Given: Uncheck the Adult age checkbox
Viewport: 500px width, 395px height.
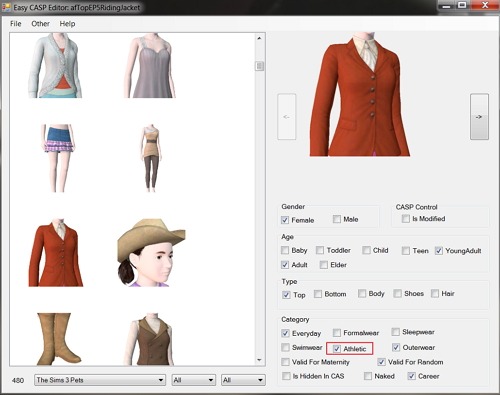Looking at the screenshot, I should (x=285, y=265).
